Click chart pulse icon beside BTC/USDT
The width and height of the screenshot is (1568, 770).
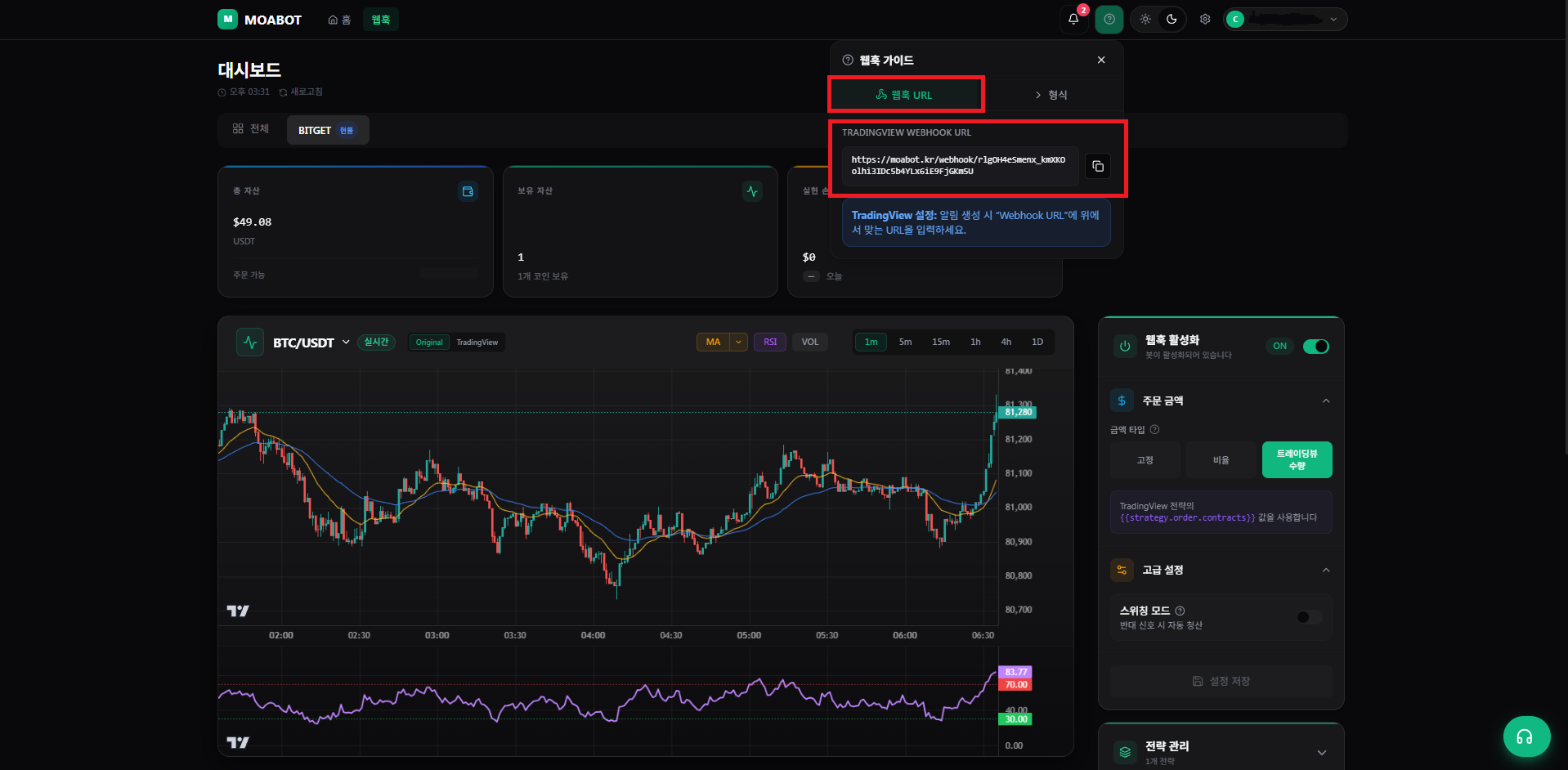click(250, 342)
